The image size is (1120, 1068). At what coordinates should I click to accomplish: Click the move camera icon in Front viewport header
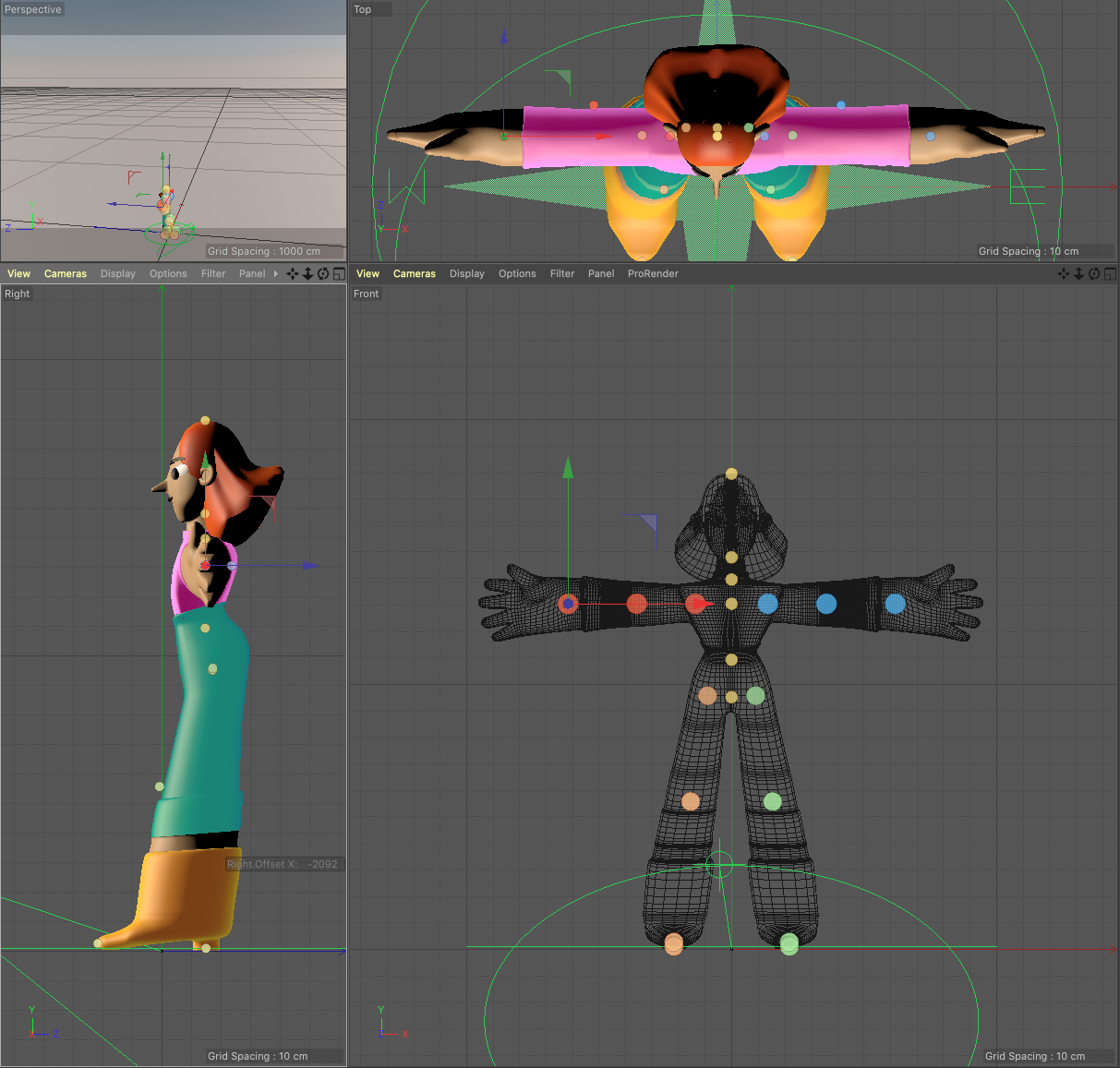tap(1064, 273)
